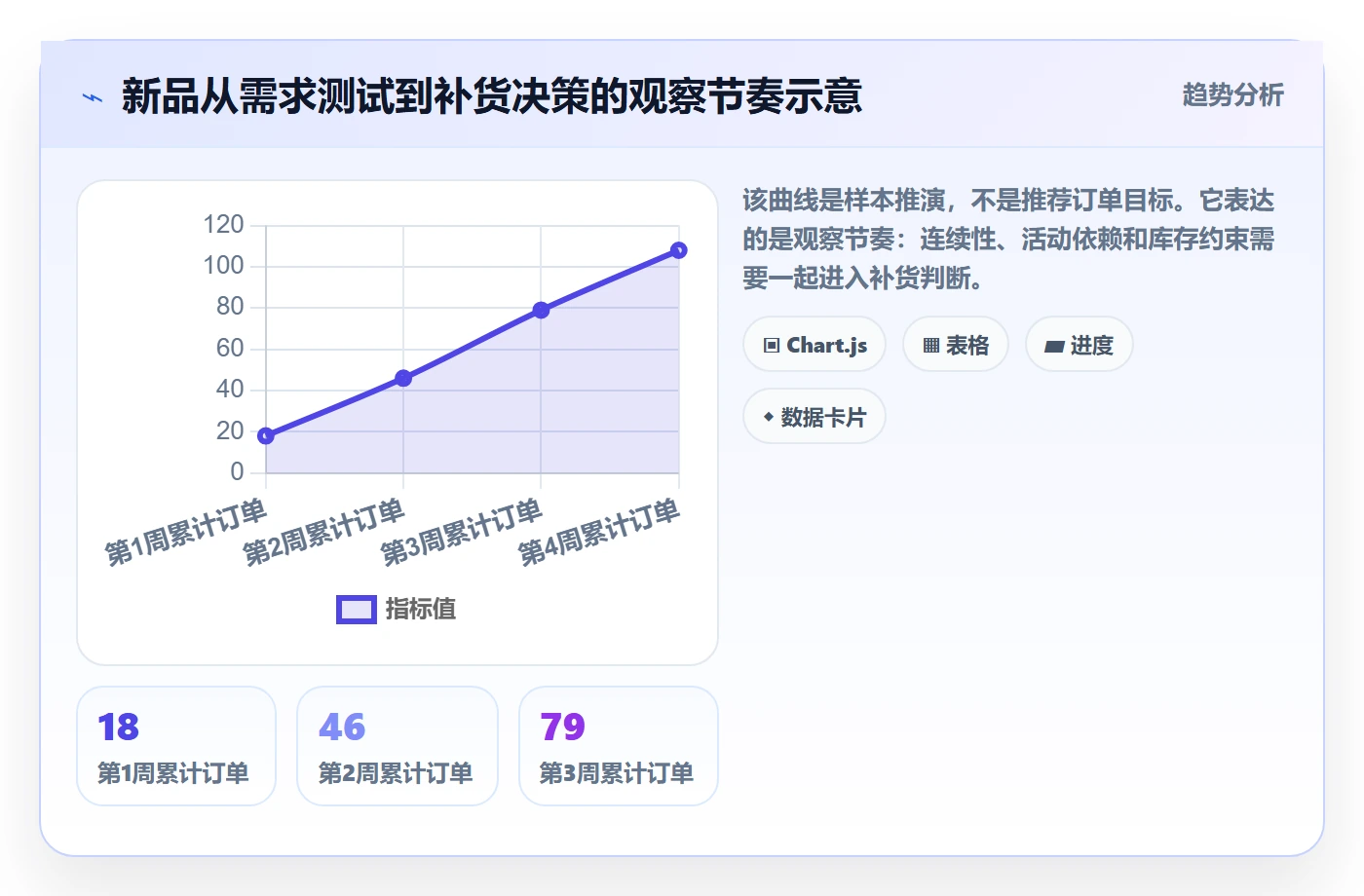Click the title 新品从需求测试到补货决策的观察节奏示意

tap(492, 96)
